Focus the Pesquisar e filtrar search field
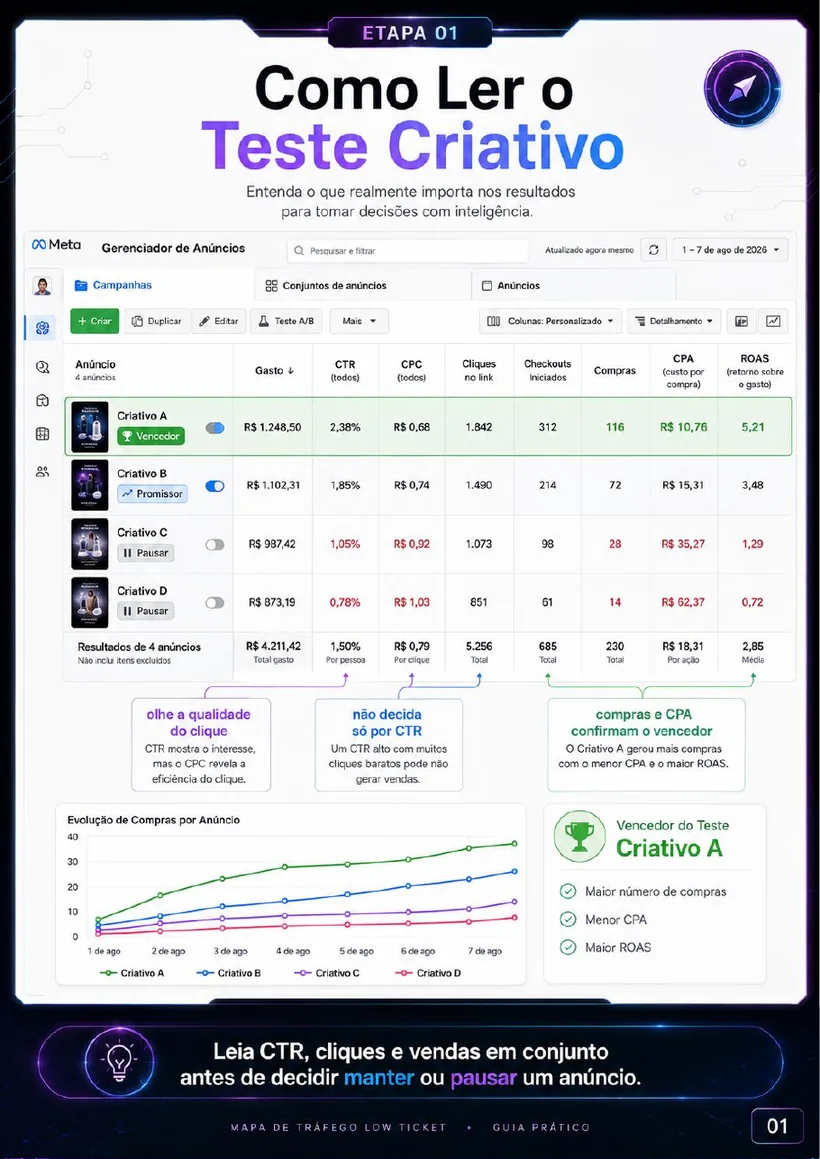The height and width of the screenshot is (1159, 820). [x=408, y=251]
